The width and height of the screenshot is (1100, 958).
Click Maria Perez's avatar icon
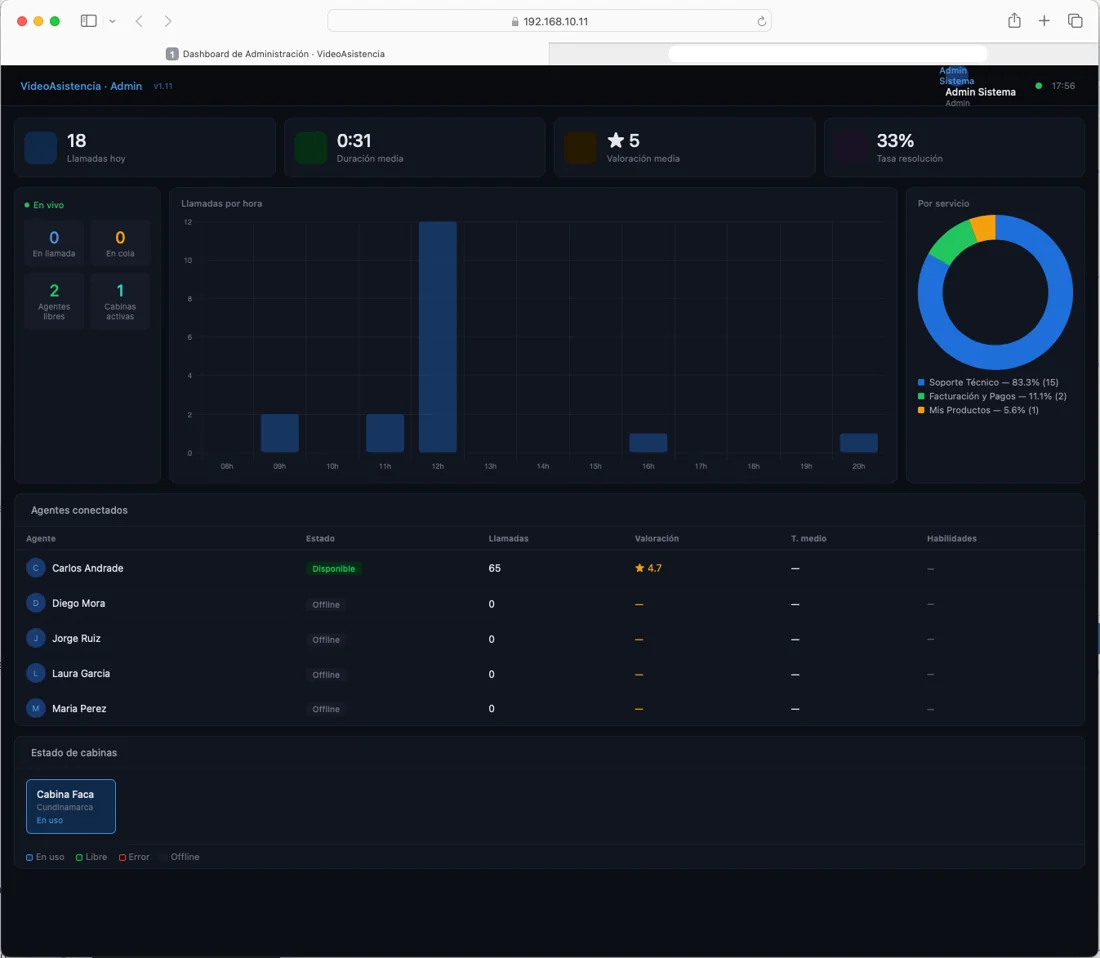click(36, 708)
